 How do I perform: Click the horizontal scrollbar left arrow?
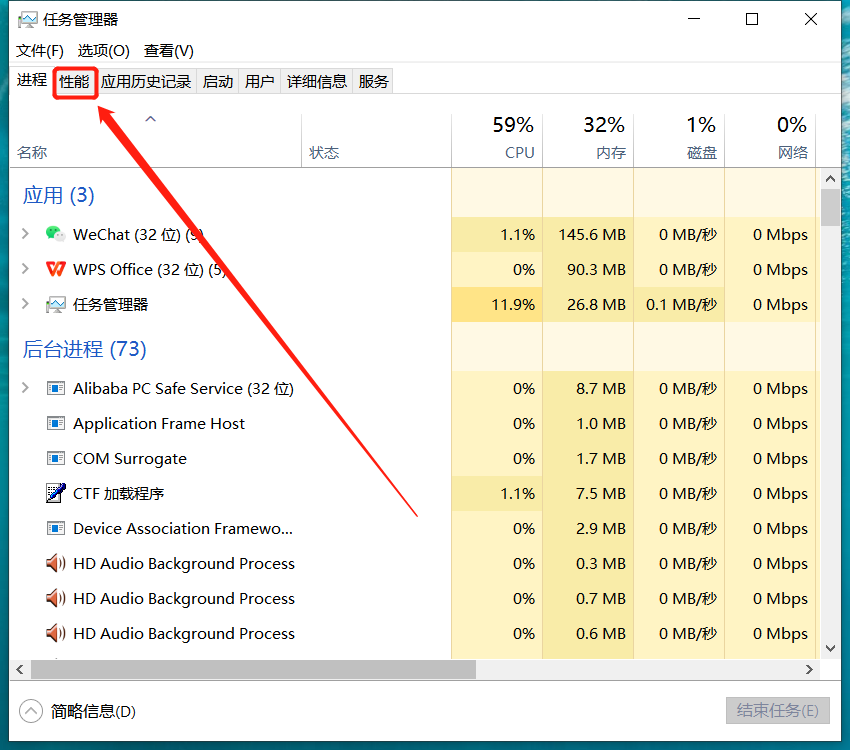click(20, 669)
